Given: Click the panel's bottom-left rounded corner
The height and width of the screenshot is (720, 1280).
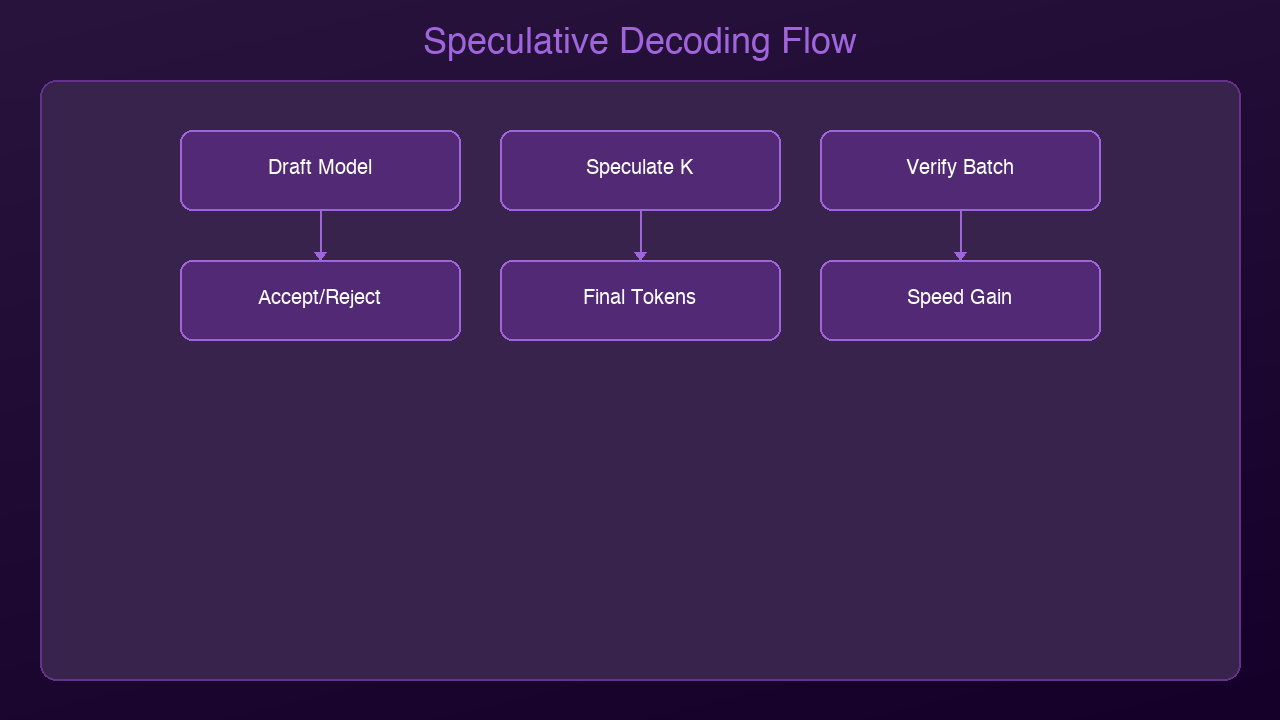Looking at the screenshot, I should click(46, 674).
